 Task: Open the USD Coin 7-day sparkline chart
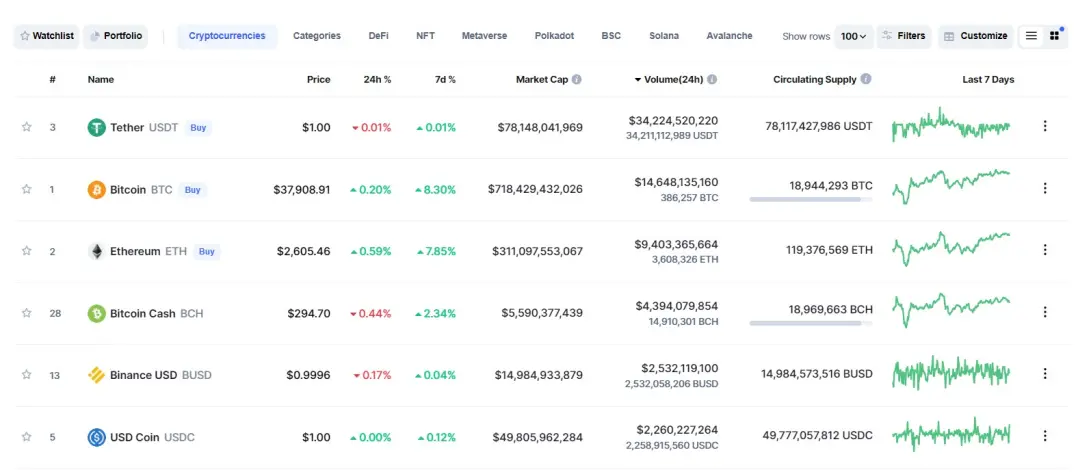pyautogui.click(x=952, y=434)
